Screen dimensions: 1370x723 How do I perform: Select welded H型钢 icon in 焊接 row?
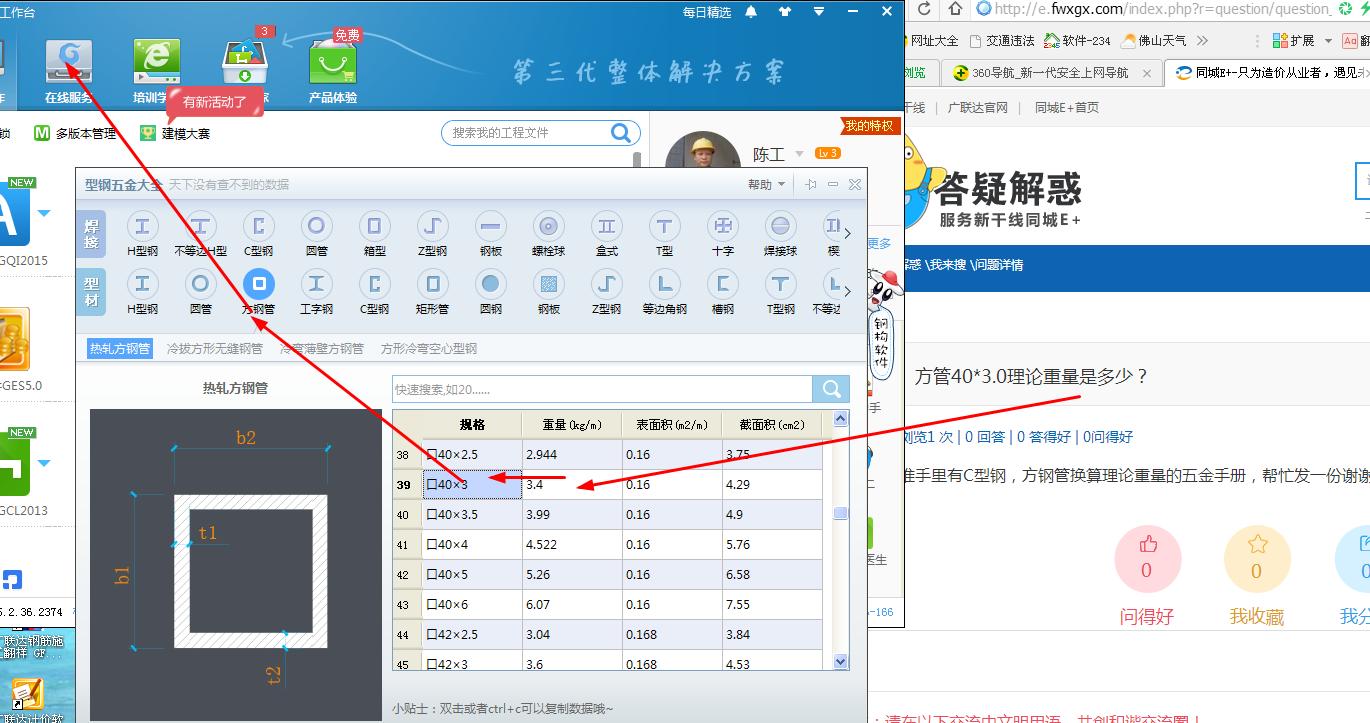[143, 226]
